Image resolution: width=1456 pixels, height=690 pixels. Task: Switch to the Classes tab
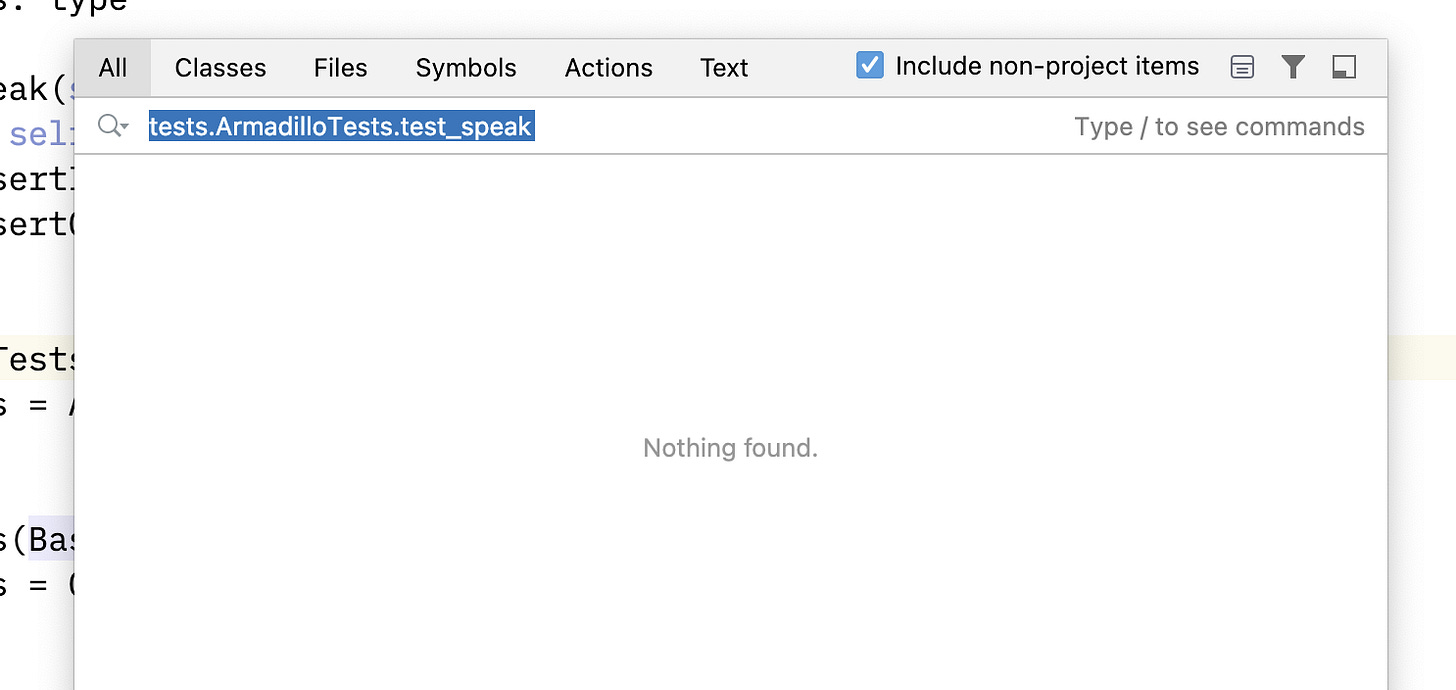click(x=220, y=67)
